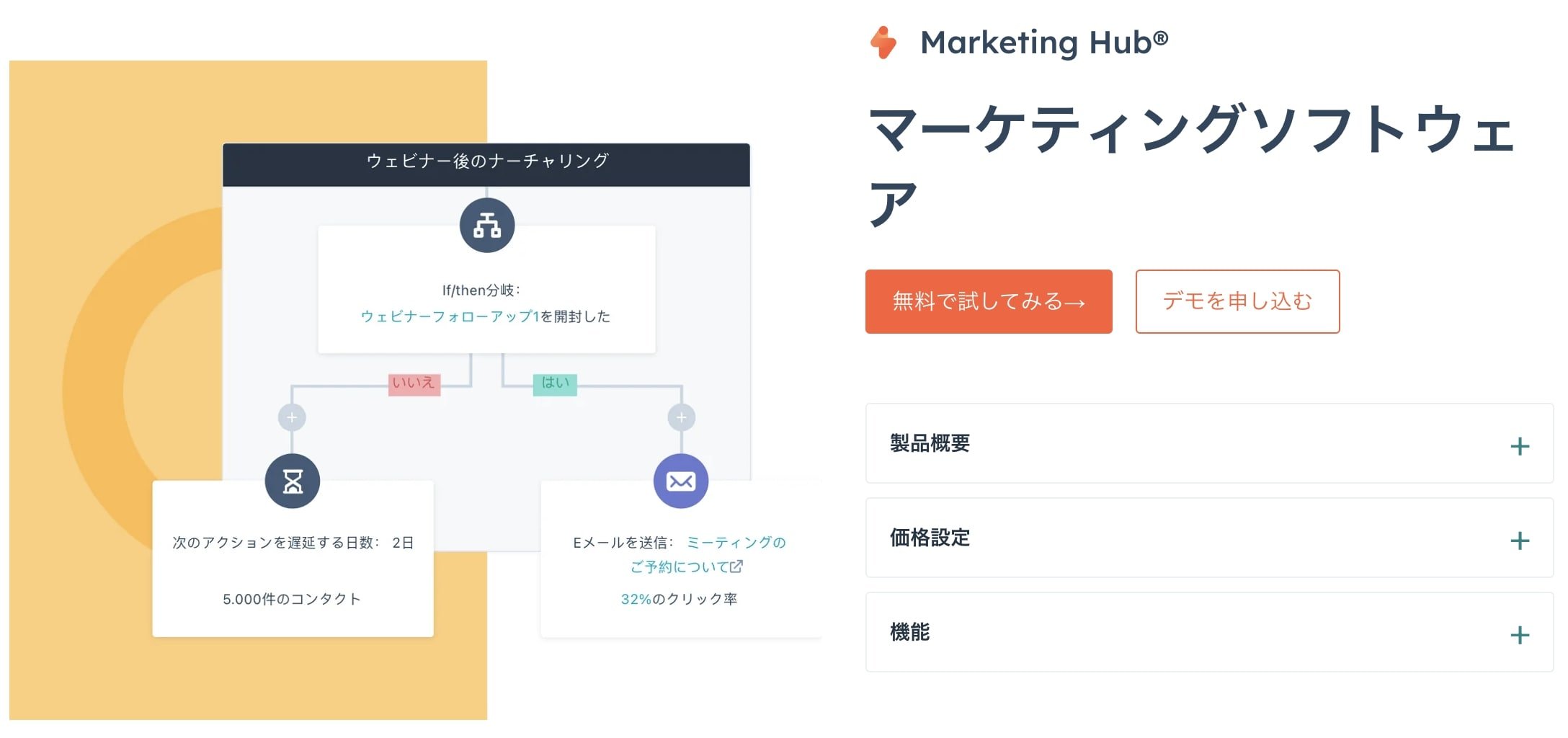This screenshot has height=738, width=1568.
Task: Click 5.000件のコンタクト text
Action: tap(292, 599)
